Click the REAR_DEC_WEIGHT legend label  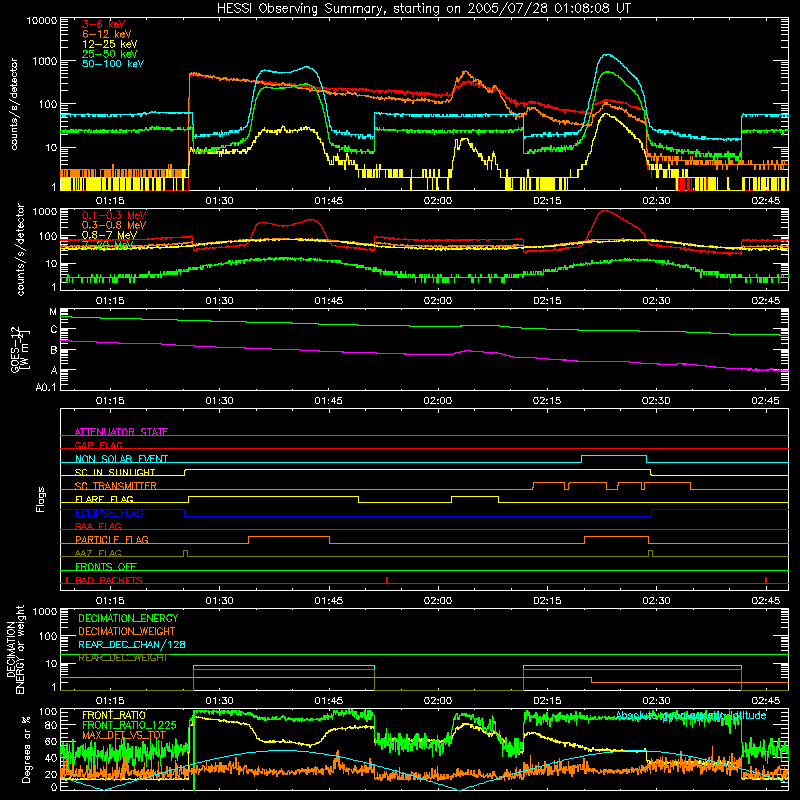(122, 658)
